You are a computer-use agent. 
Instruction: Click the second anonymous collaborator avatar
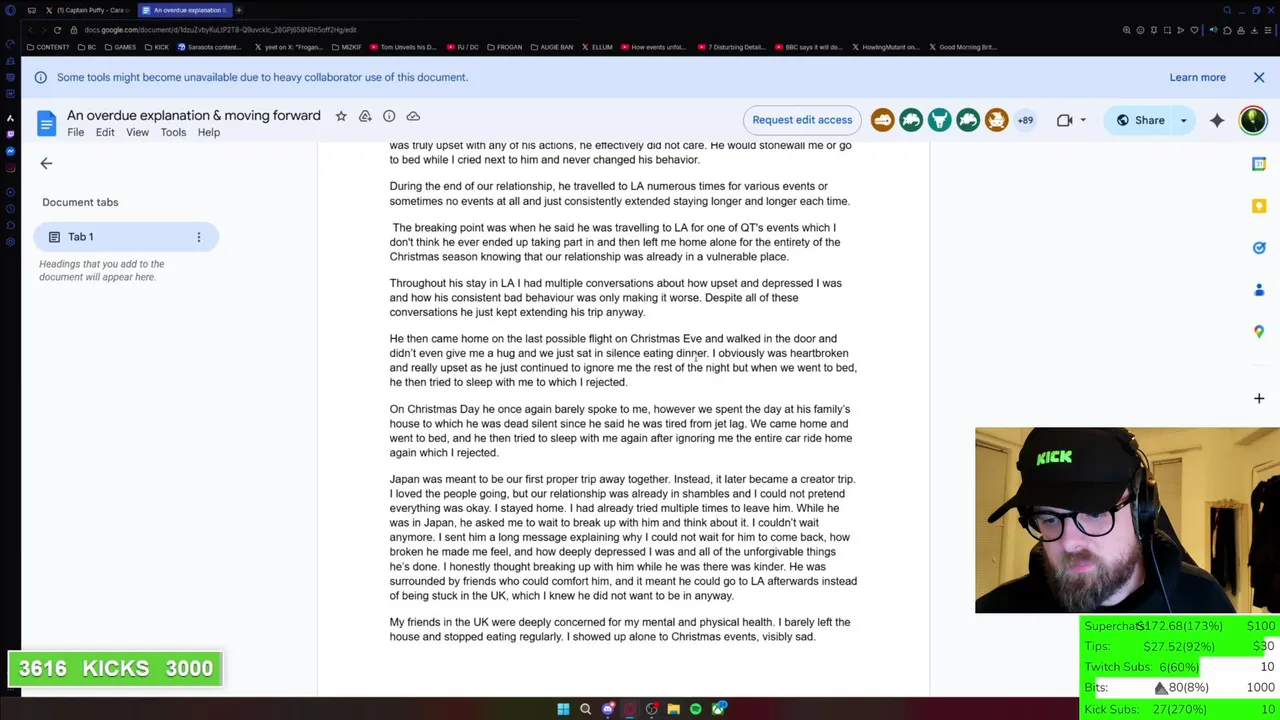pyautogui.click(x=911, y=120)
